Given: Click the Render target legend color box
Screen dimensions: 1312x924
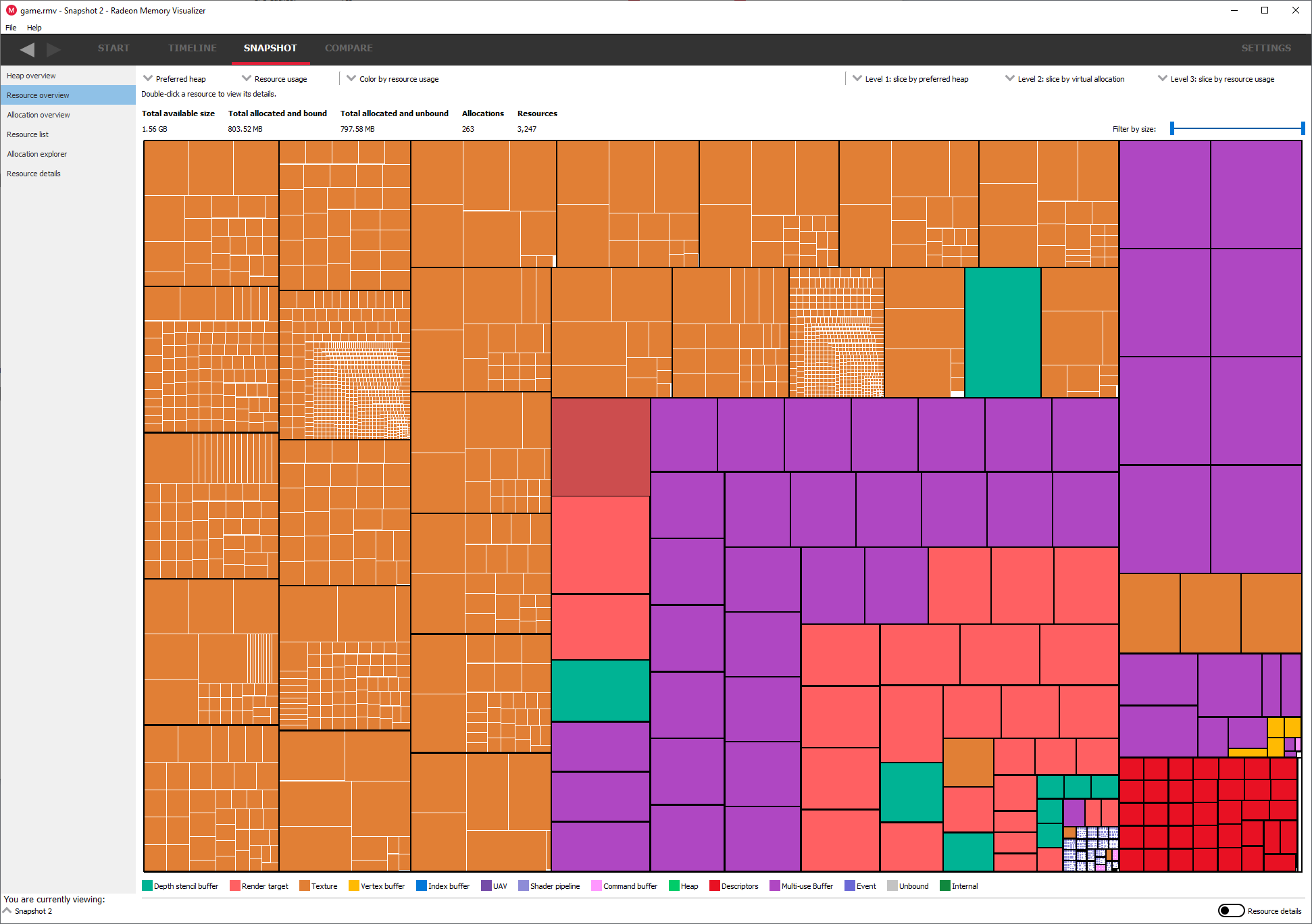Looking at the screenshot, I should [x=234, y=885].
